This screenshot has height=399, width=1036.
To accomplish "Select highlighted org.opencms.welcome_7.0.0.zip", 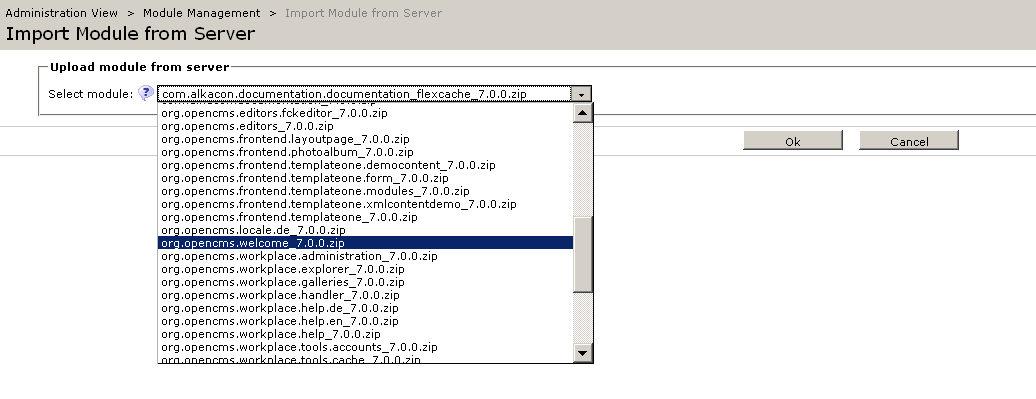I will [x=365, y=242].
